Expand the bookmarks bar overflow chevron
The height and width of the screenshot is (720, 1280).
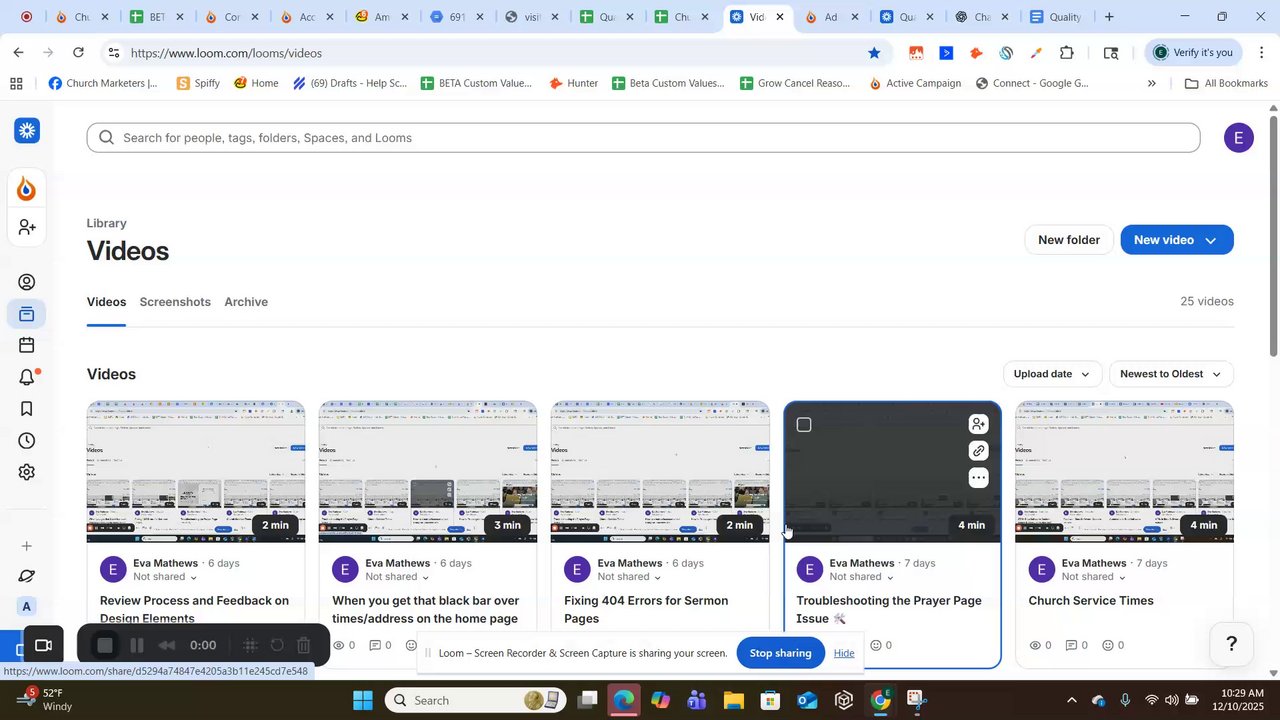(1152, 84)
